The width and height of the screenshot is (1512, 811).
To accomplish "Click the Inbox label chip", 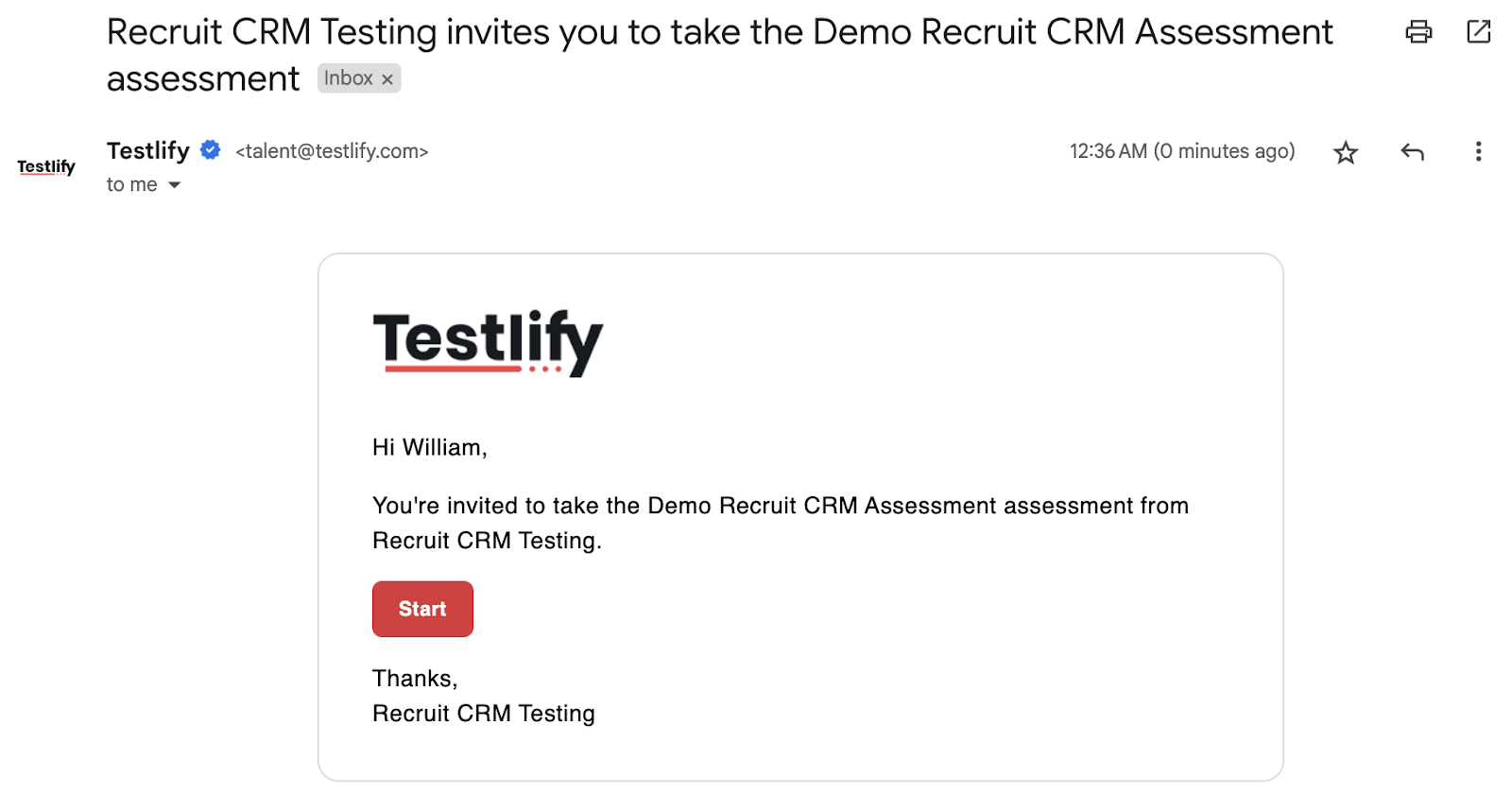I will (358, 78).
